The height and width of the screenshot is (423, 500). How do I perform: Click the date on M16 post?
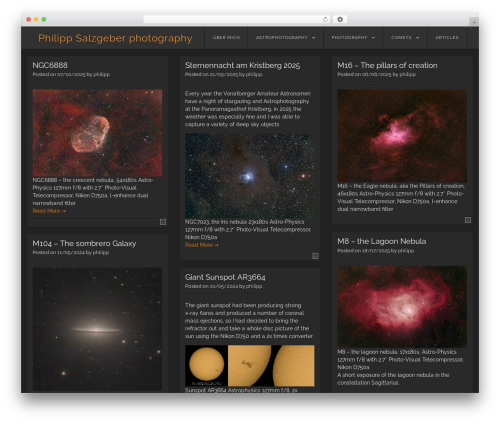(x=377, y=74)
